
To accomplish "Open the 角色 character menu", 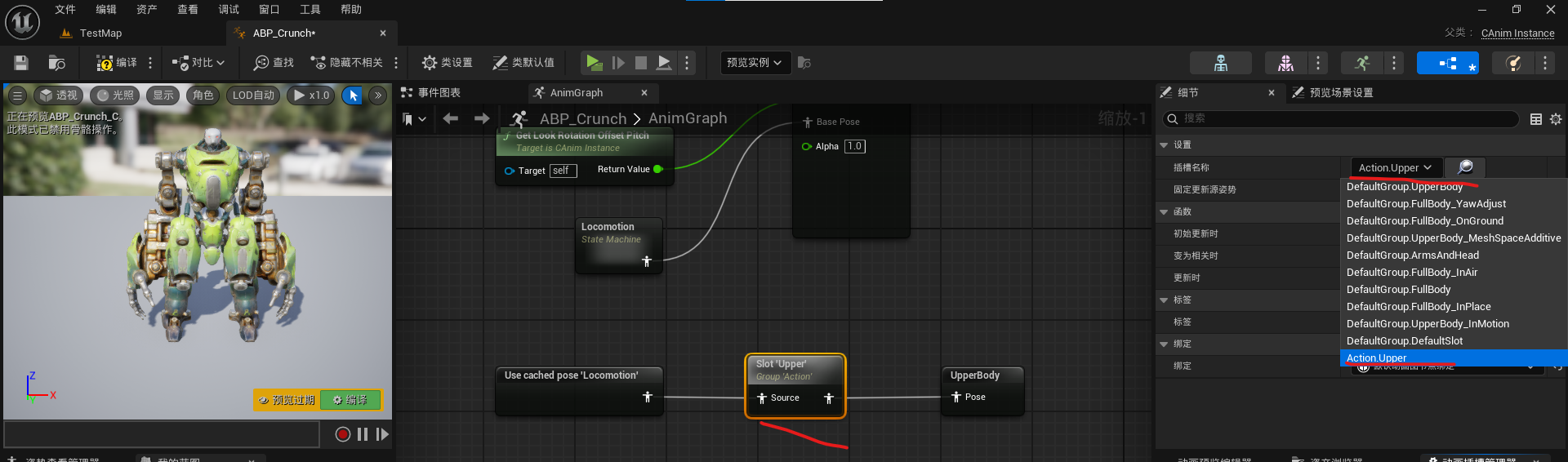I will pyautogui.click(x=203, y=96).
